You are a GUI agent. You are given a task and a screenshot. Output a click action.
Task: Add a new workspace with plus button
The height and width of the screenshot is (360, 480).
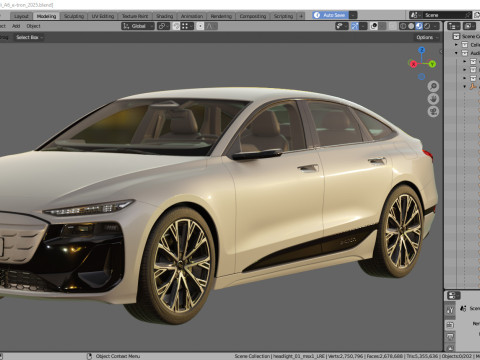coord(301,16)
